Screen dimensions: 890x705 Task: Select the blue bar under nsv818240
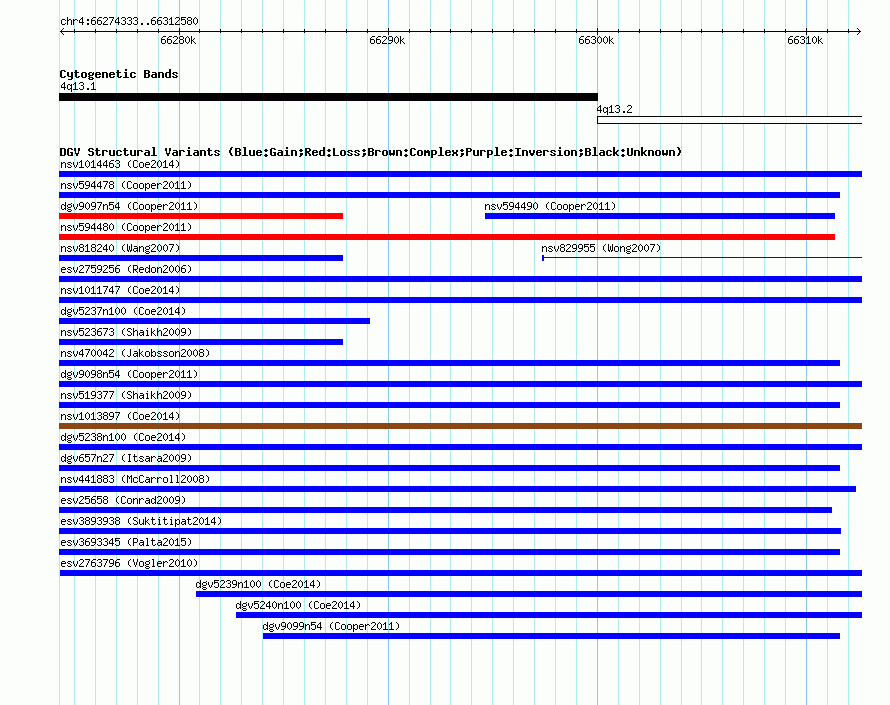click(201, 258)
